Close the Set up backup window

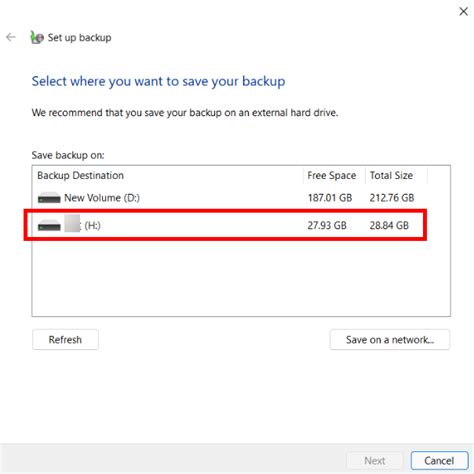tap(463, 12)
